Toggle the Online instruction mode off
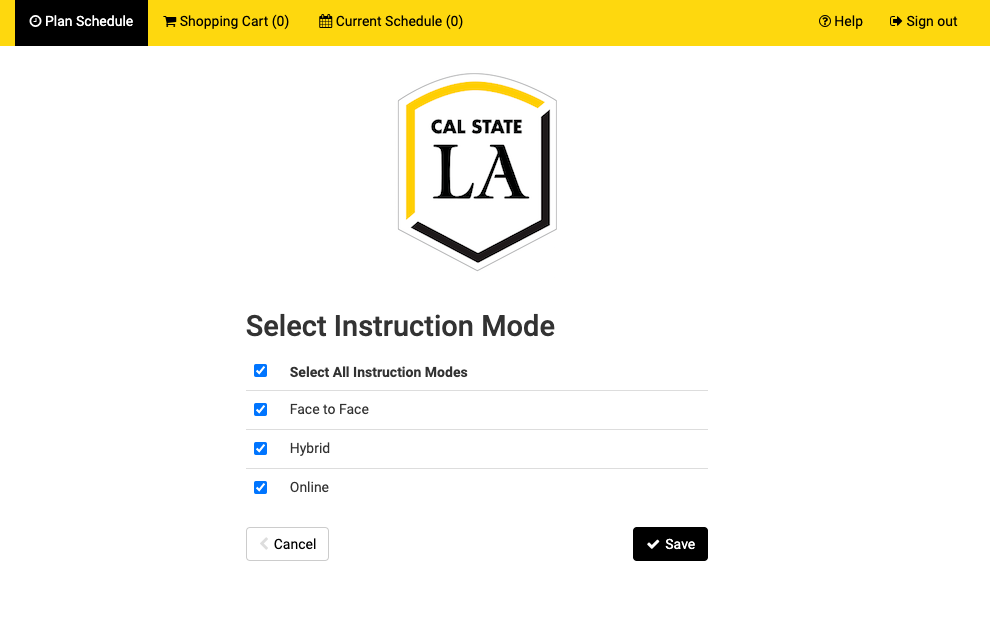The width and height of the screenshot is (990, 628). (x=260, y=487)
